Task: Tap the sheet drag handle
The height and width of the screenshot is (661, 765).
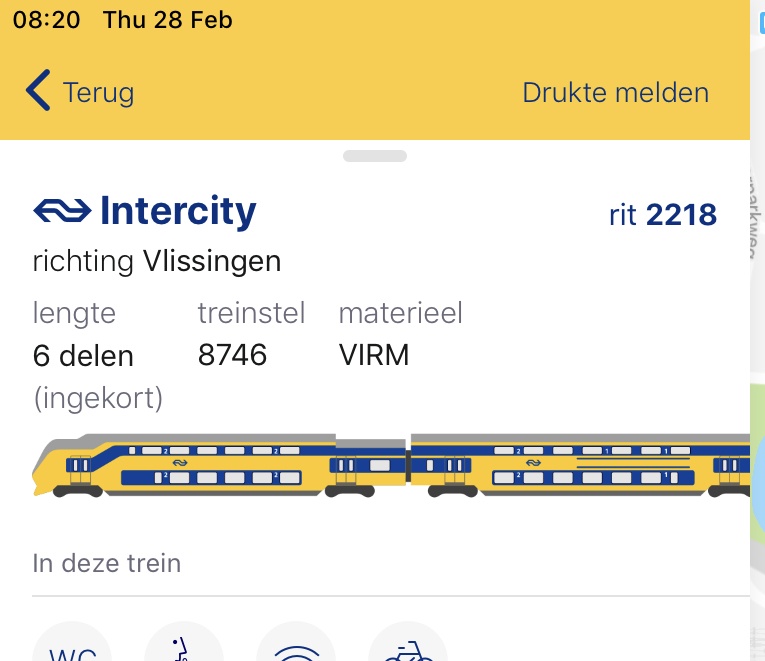Action: coord(375,156)
